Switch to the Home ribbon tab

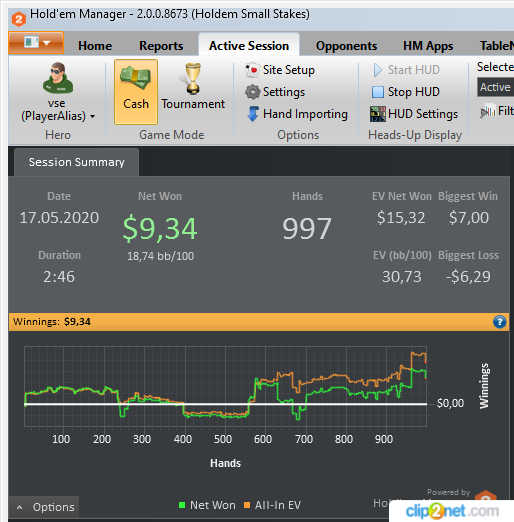point(95,46)
